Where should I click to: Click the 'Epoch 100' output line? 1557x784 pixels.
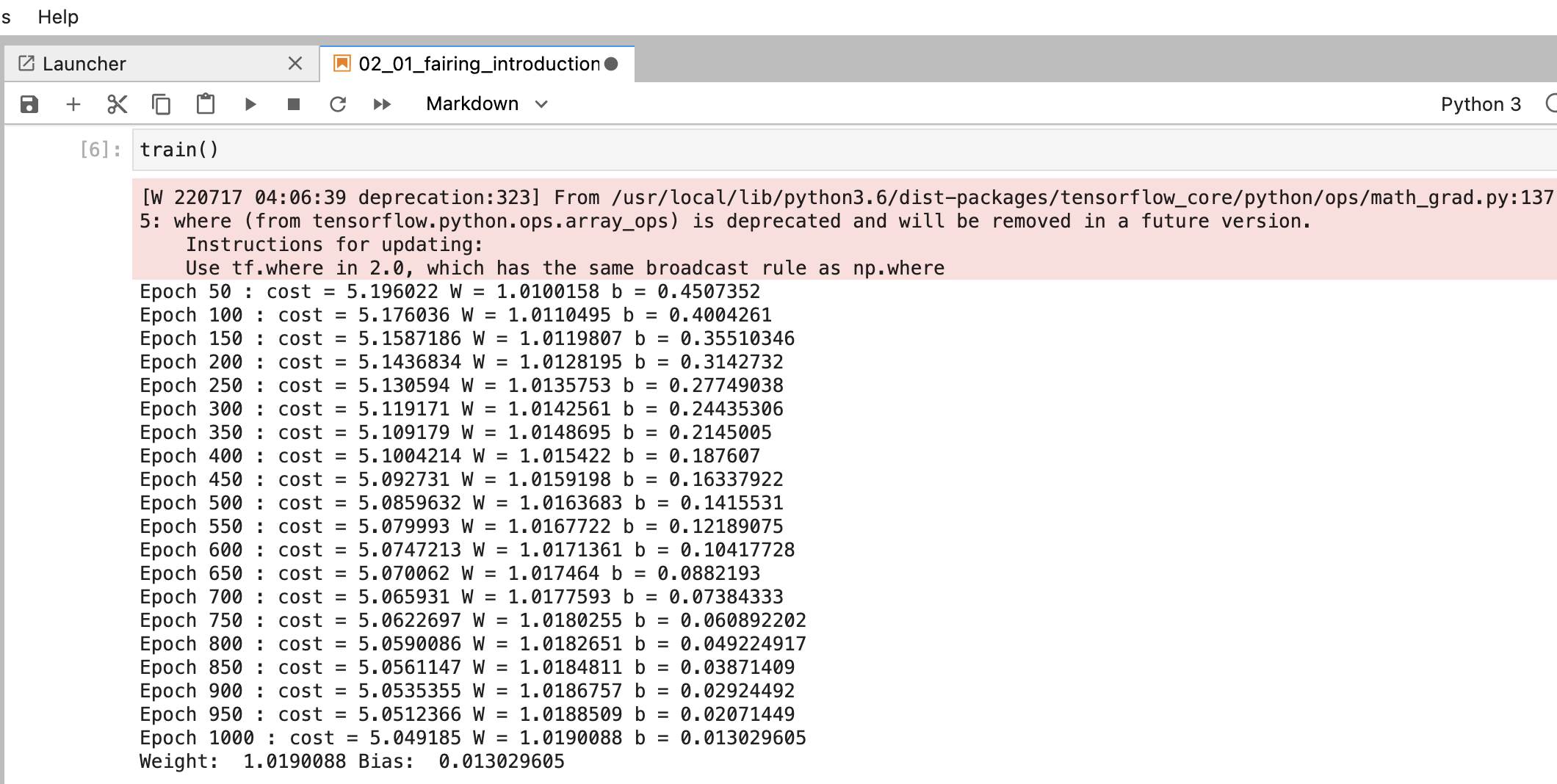[x=455, y=315]
